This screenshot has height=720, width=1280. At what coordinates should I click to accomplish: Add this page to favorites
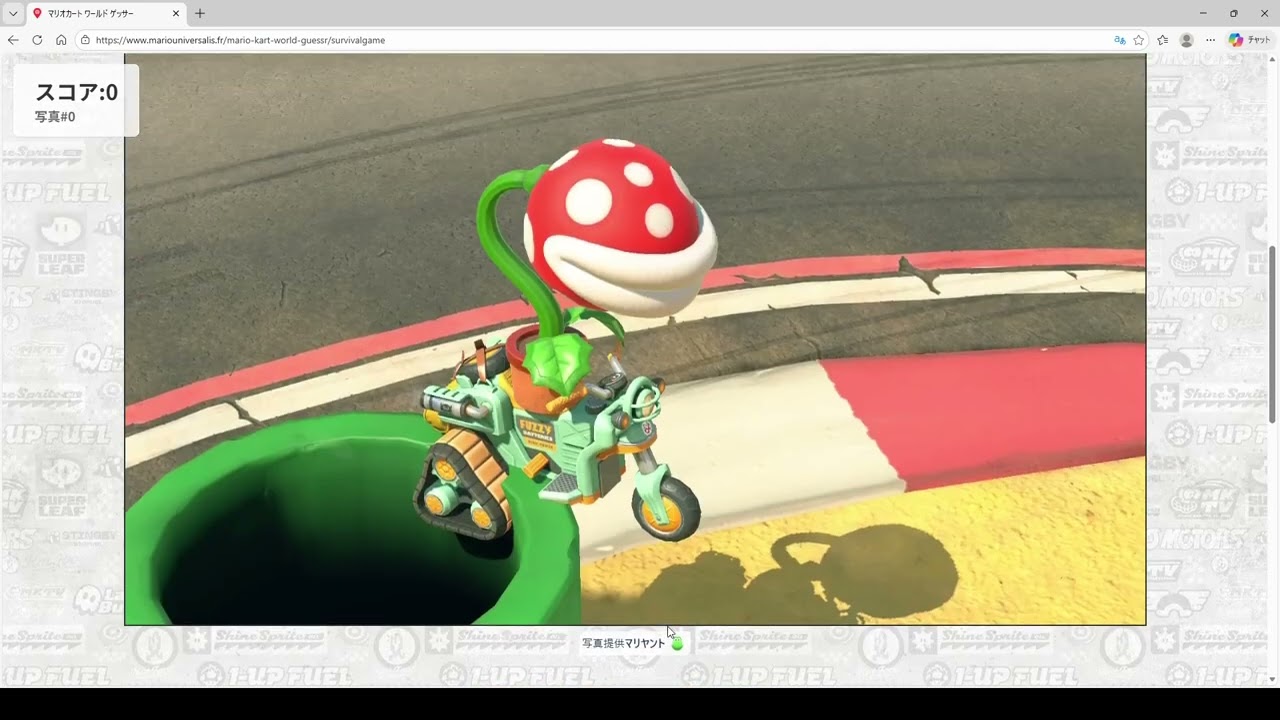[1138, 40]
